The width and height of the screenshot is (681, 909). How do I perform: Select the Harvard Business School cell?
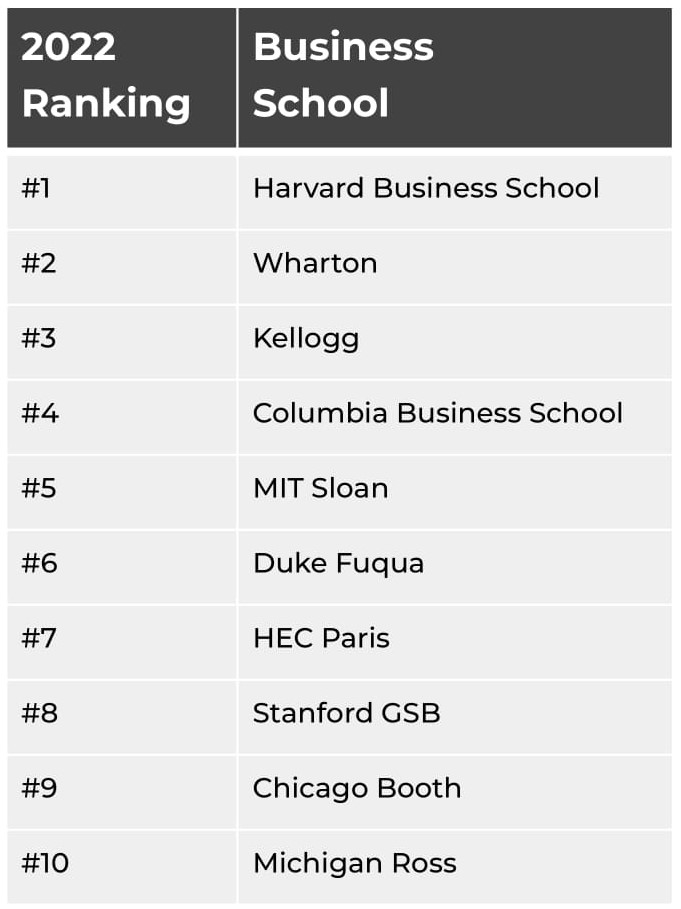(x=426, y=188)
